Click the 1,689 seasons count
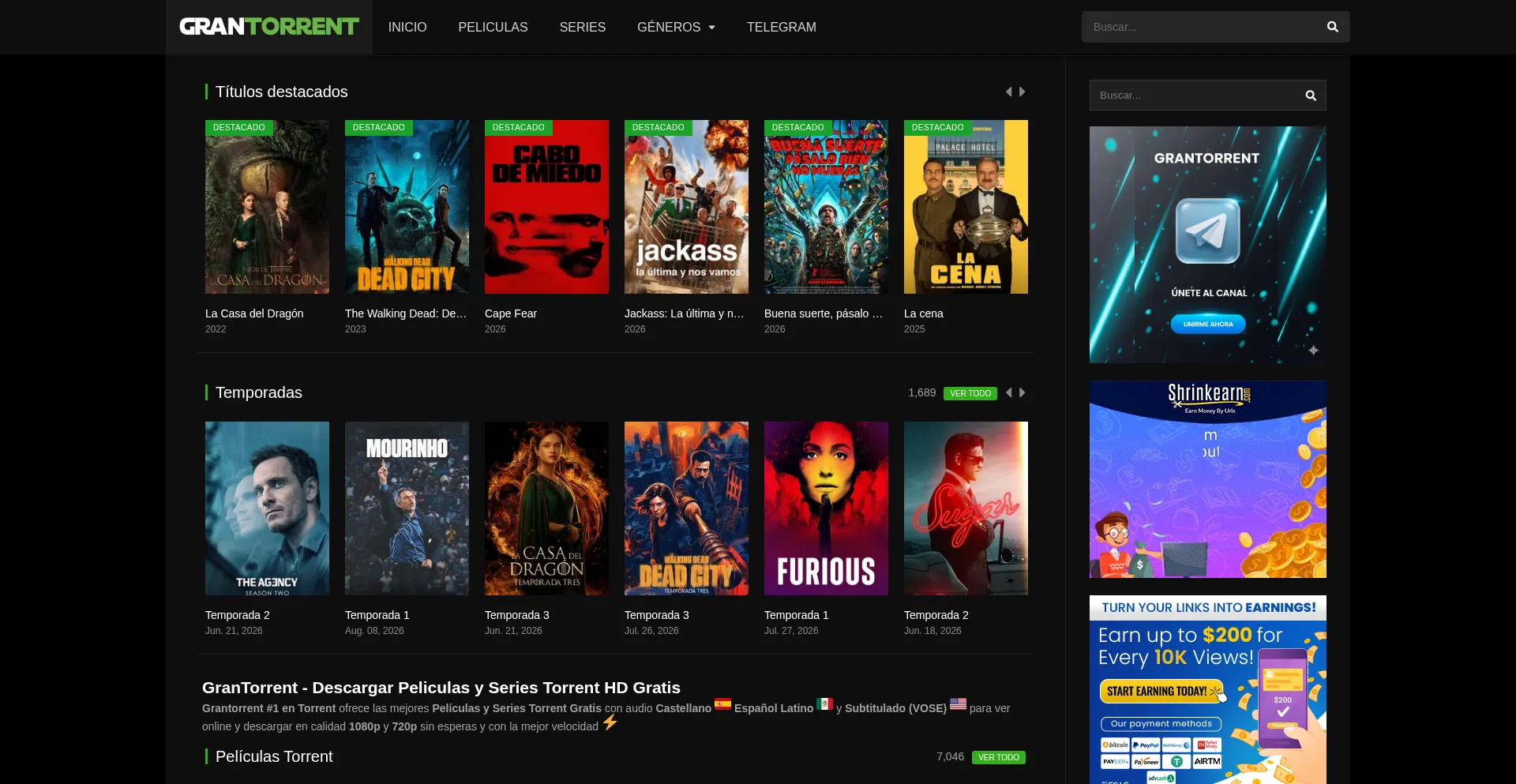 pos(921,392)
